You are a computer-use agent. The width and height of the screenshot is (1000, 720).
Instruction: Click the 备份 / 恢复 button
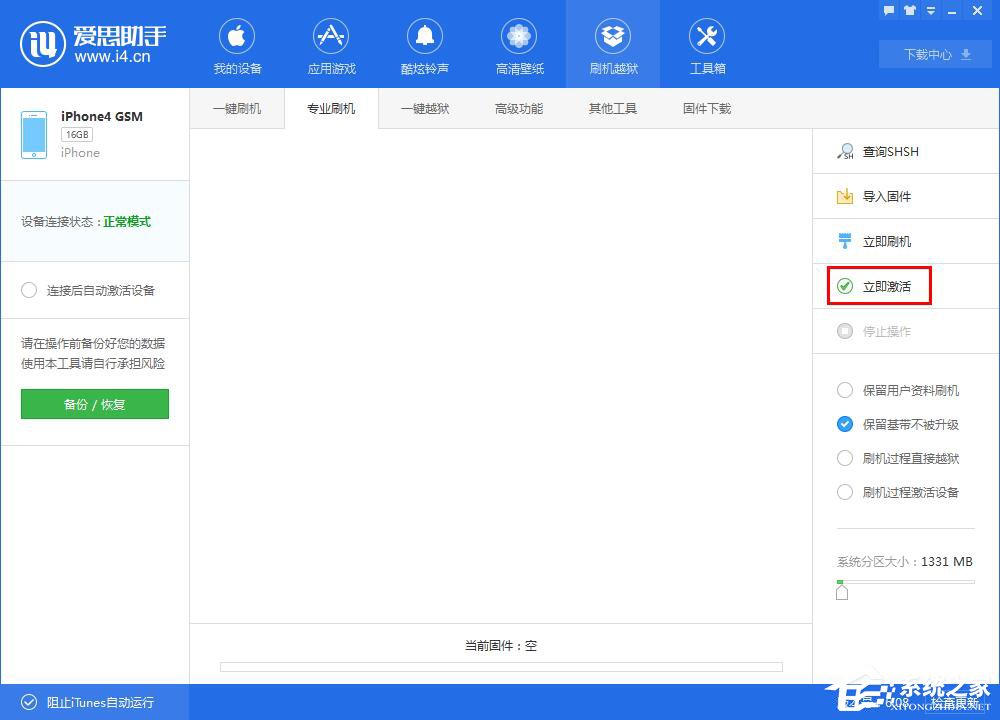click(94, 404)
